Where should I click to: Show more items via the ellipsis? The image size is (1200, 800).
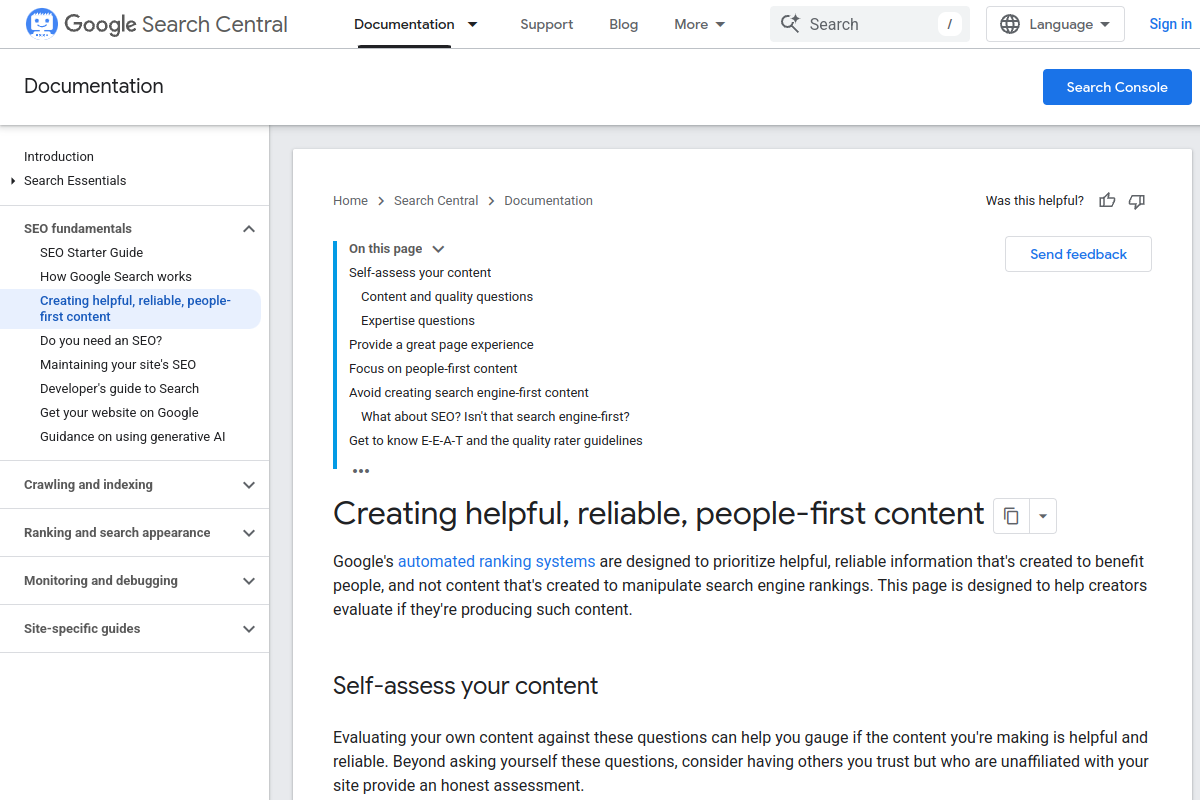(361, 470)
